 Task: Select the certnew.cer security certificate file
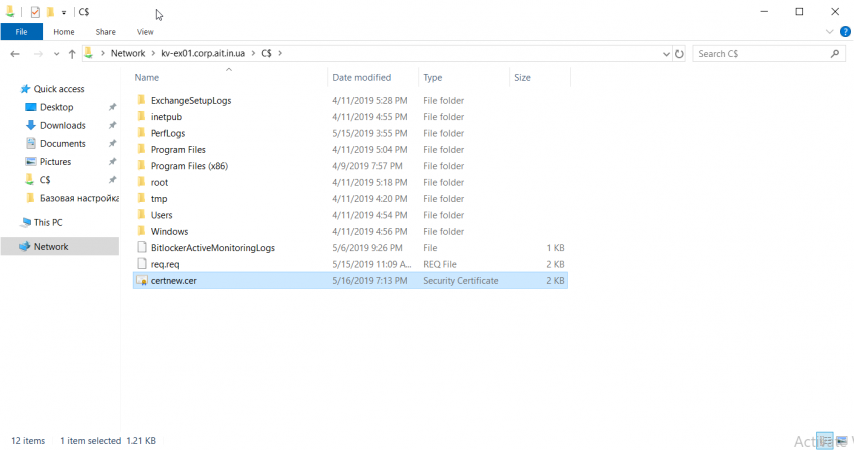click(173, 281)
